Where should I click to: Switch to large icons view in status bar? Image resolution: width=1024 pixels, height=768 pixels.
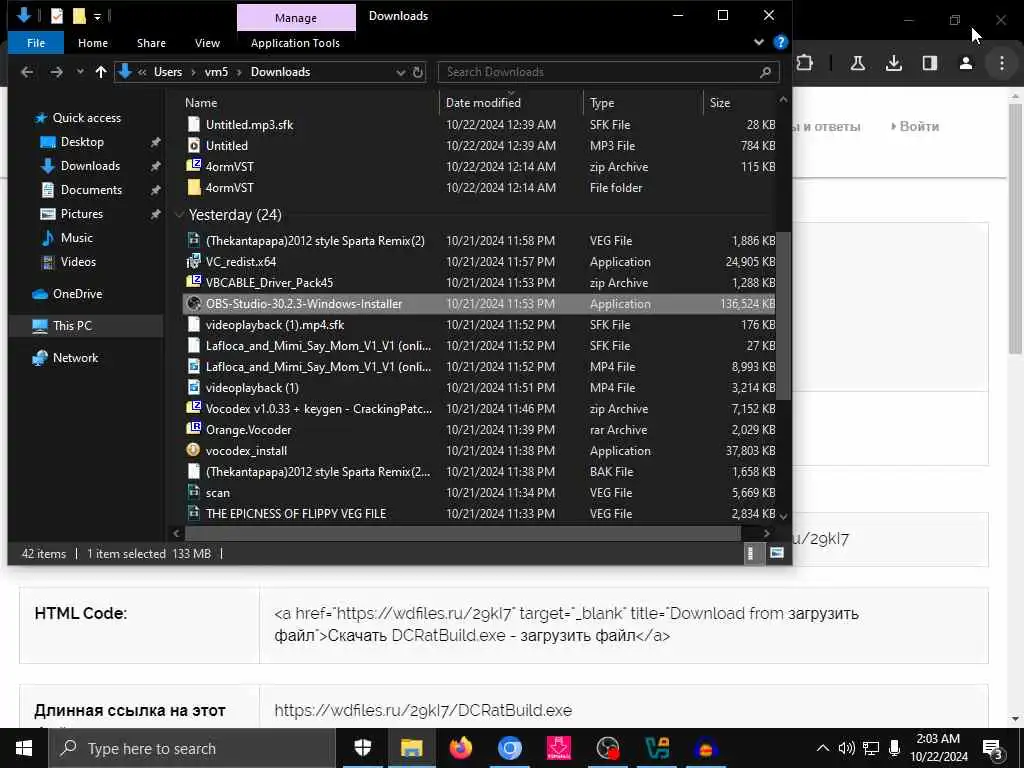point(776,553)
